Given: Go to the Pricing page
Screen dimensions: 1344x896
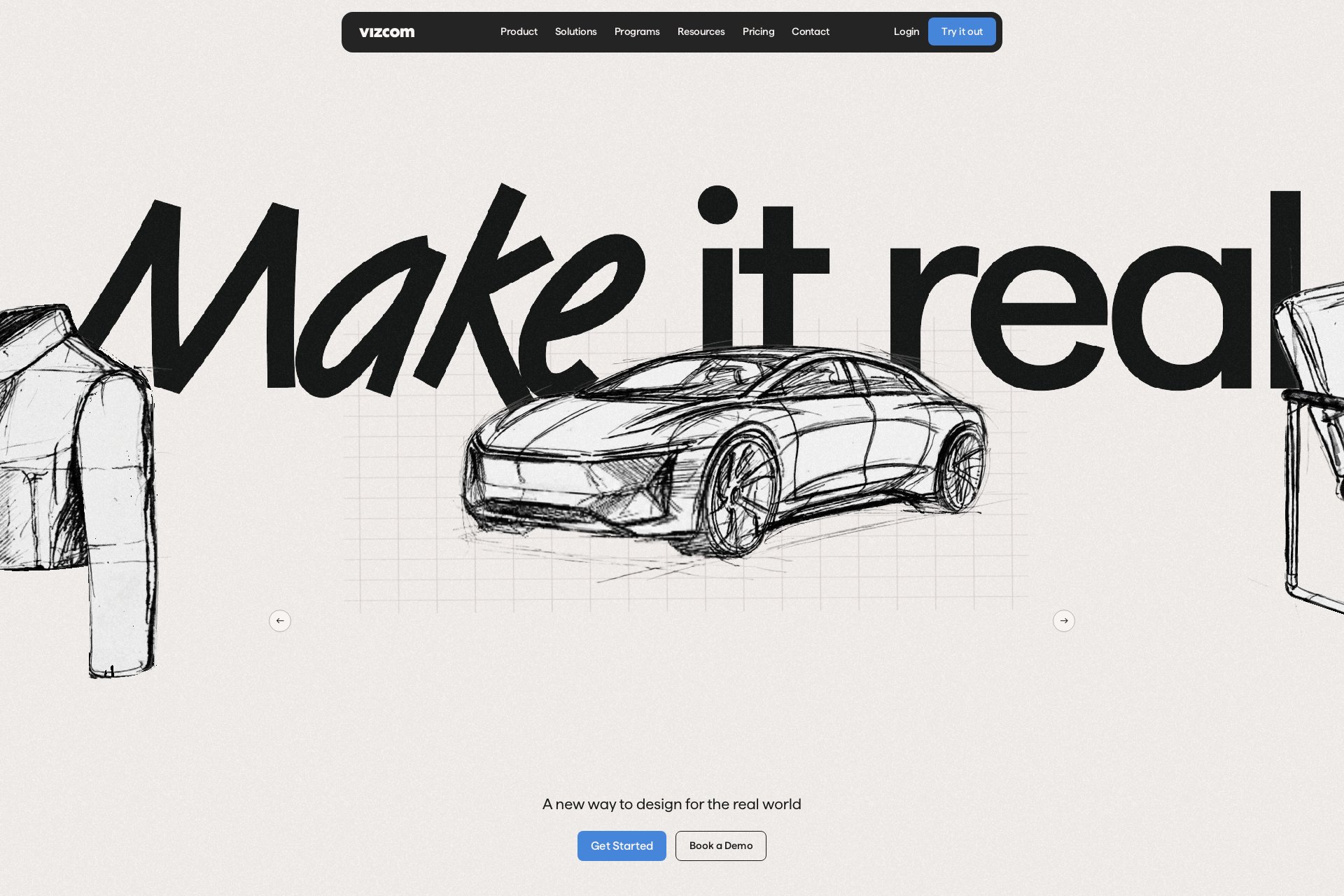Looking at the screenshot, I should (758, 31).
